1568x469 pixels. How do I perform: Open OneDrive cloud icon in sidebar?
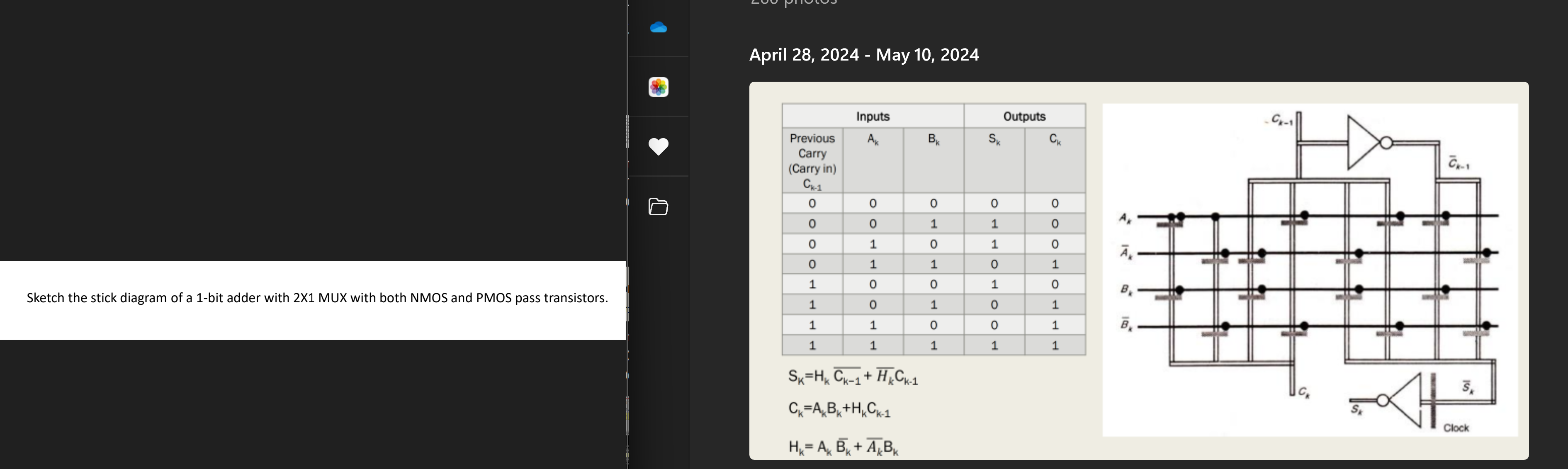point(658,27)
